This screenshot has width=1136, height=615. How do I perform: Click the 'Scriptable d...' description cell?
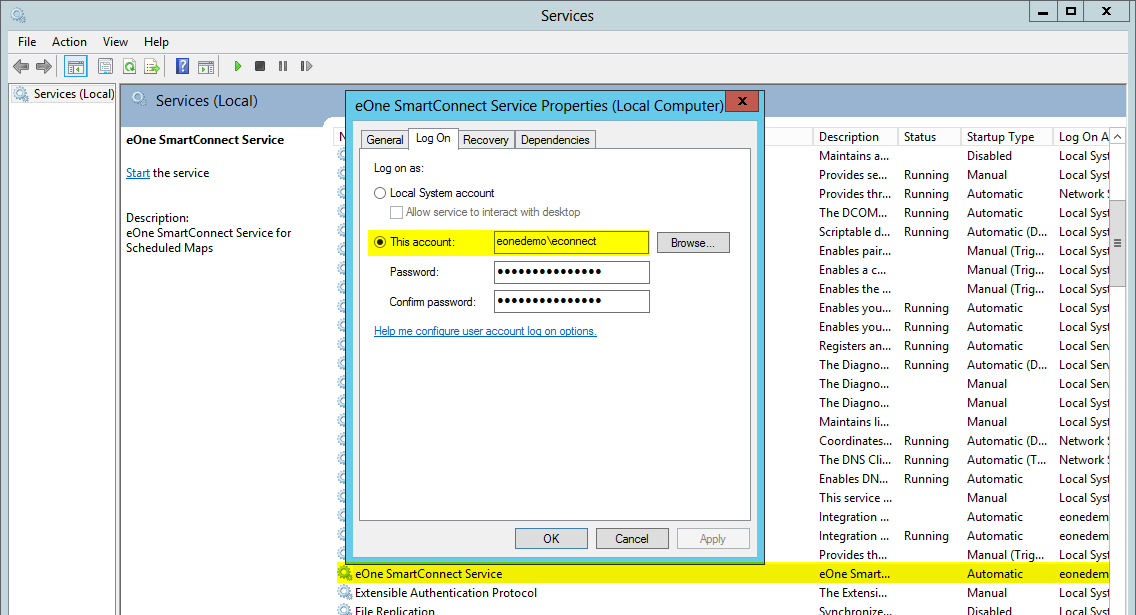click(855, 232)
